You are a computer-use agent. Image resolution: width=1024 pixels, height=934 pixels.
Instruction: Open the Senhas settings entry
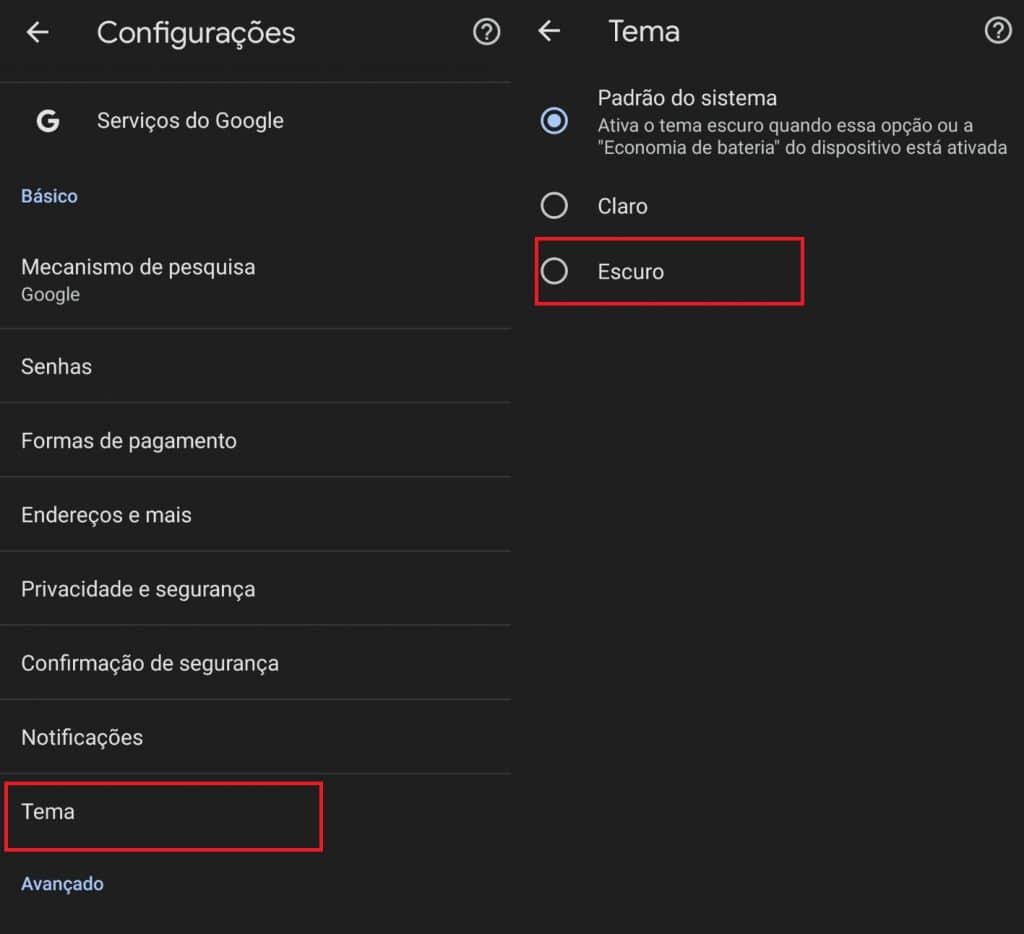pos(255,366)
